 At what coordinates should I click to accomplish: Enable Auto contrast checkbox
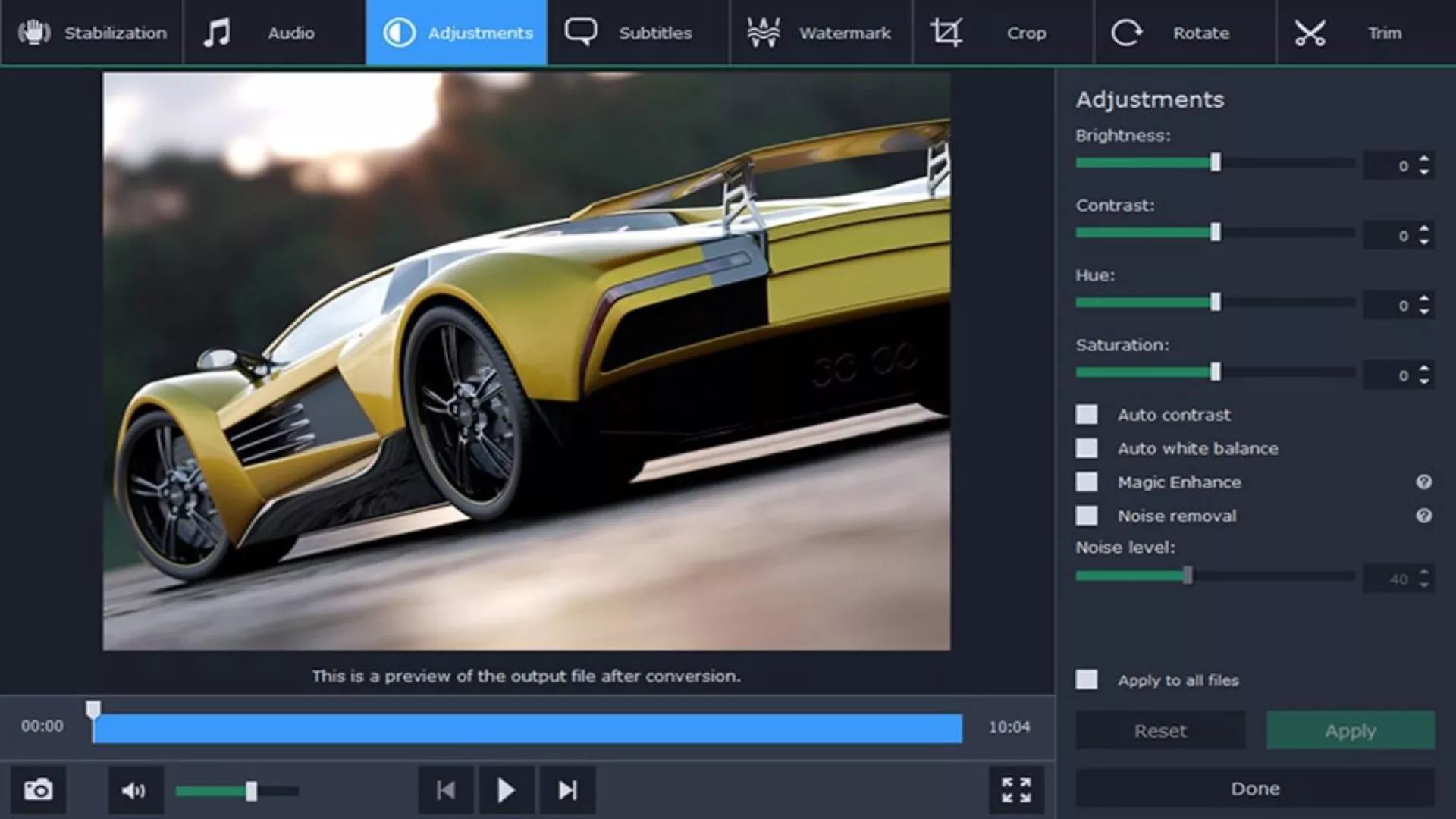(1087, 415)
